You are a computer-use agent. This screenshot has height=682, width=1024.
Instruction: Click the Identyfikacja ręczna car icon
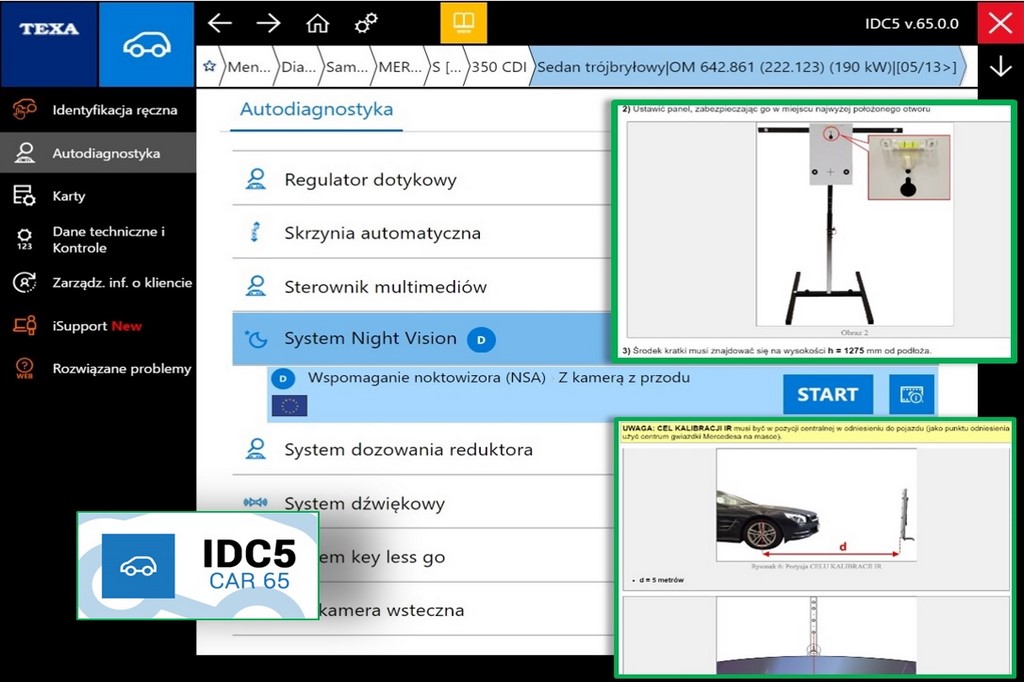click(25, 110)
